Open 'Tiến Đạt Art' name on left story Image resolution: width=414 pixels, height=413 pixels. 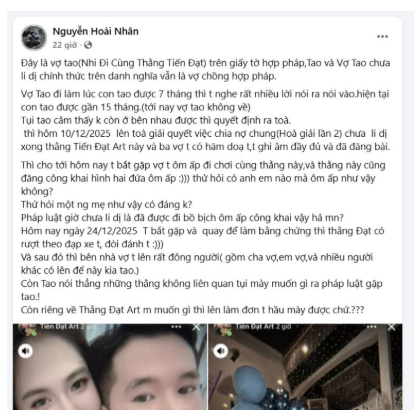point(59,327)
